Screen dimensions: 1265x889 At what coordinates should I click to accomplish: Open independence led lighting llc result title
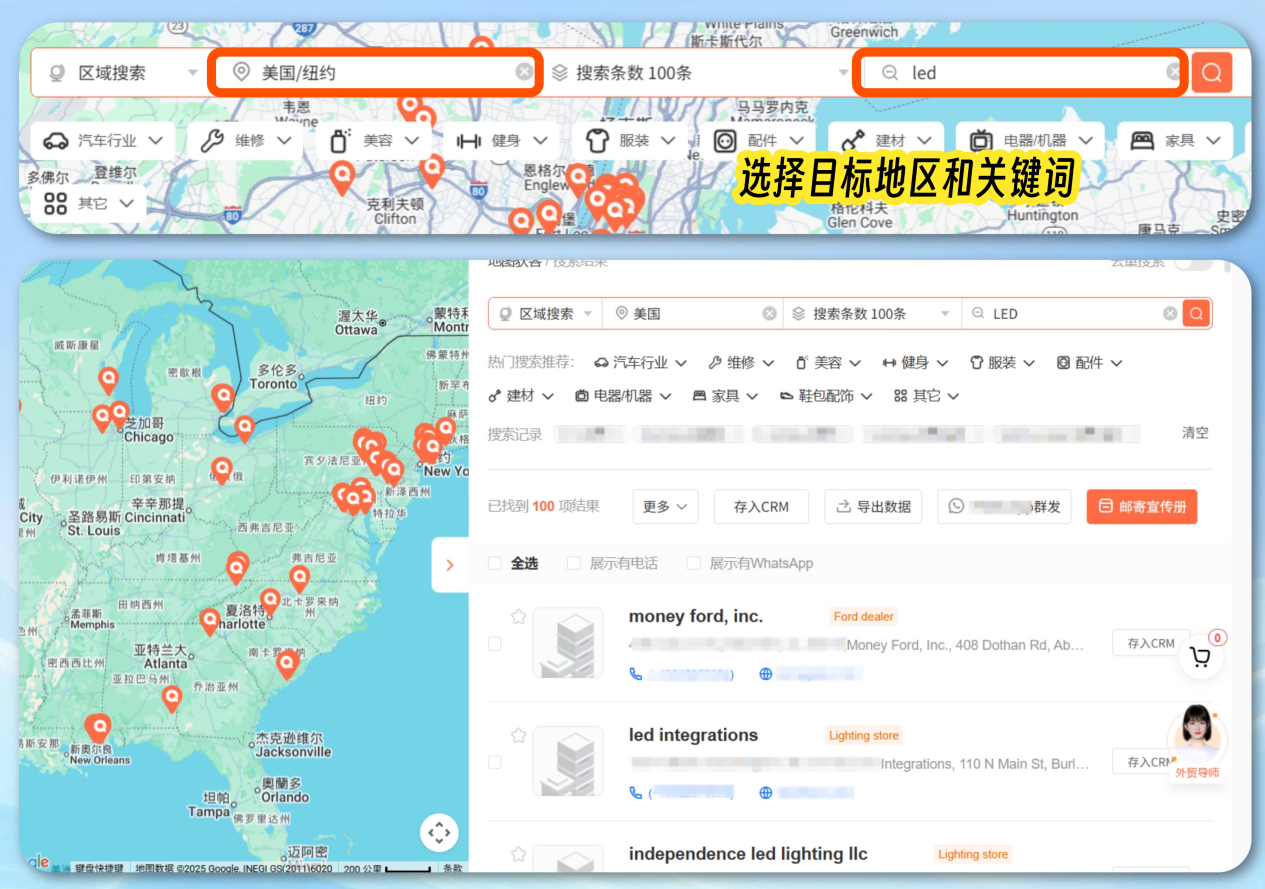748,854
